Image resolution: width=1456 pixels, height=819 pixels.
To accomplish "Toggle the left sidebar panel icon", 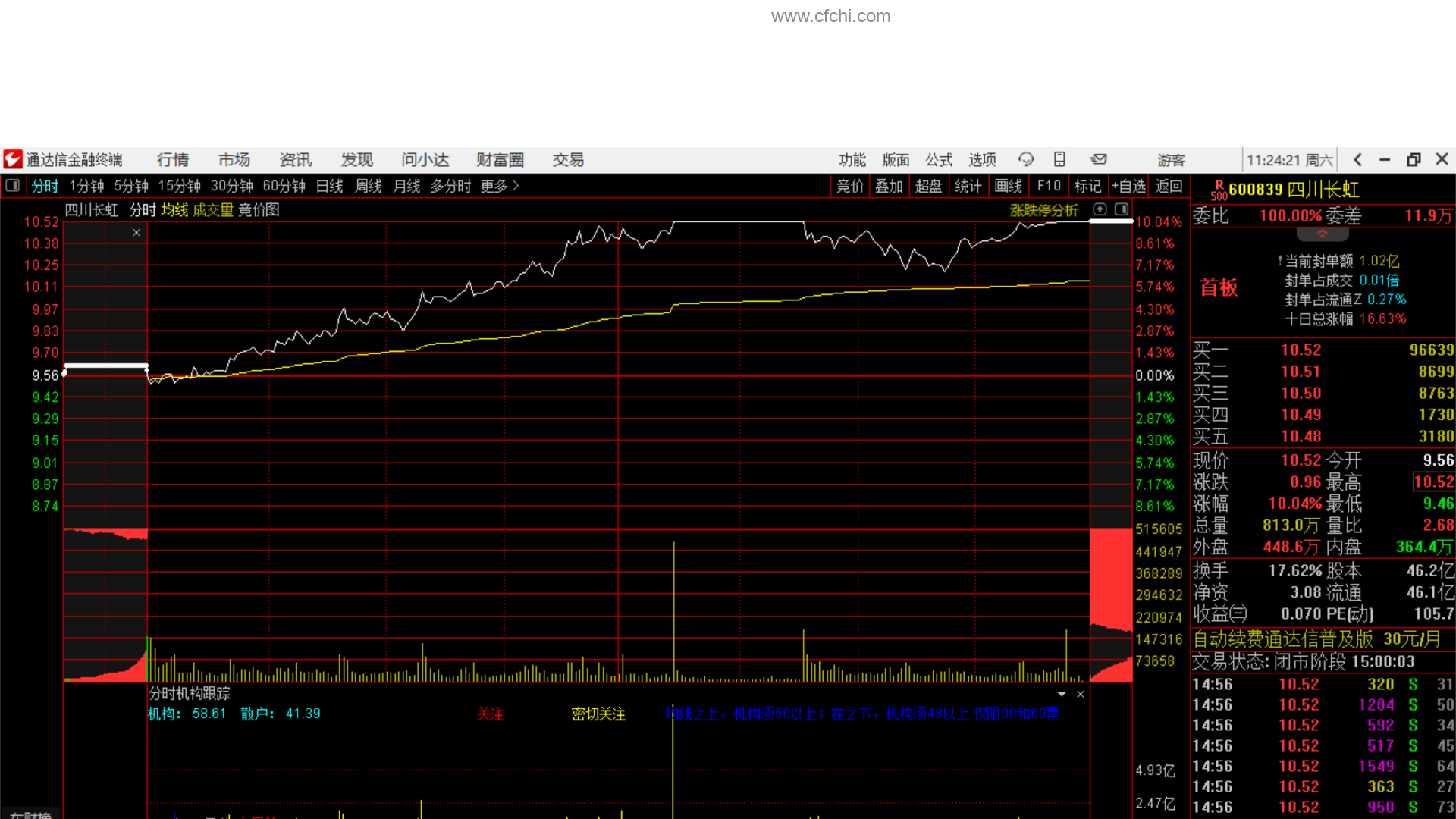I will click(13, 186).
